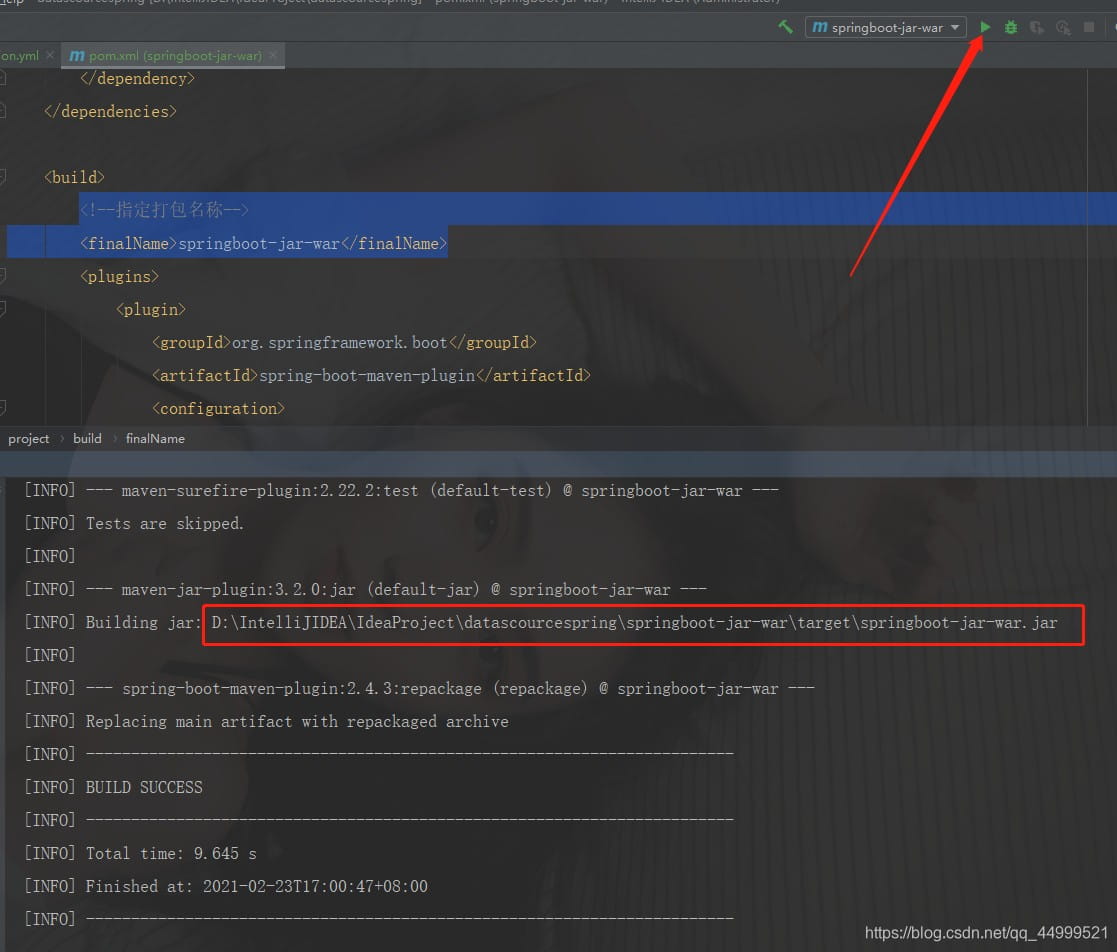Click the maven-surefire-plugin:2.22.2:test console line
Image resolution: width=1117 pixels, height=952 pixels.
coord(432,491)
